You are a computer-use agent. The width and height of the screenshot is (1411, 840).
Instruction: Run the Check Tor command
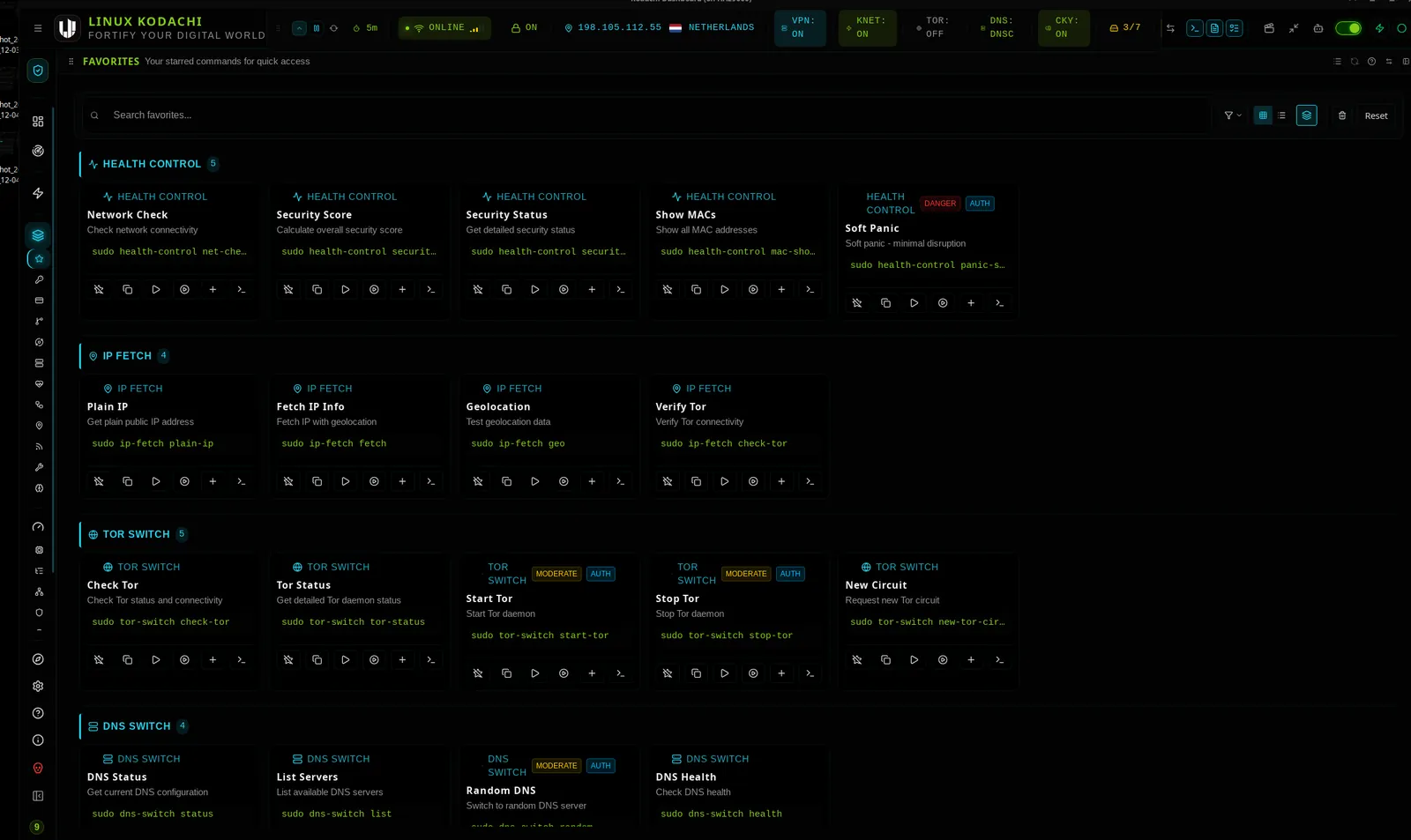(x=156, y=660)
